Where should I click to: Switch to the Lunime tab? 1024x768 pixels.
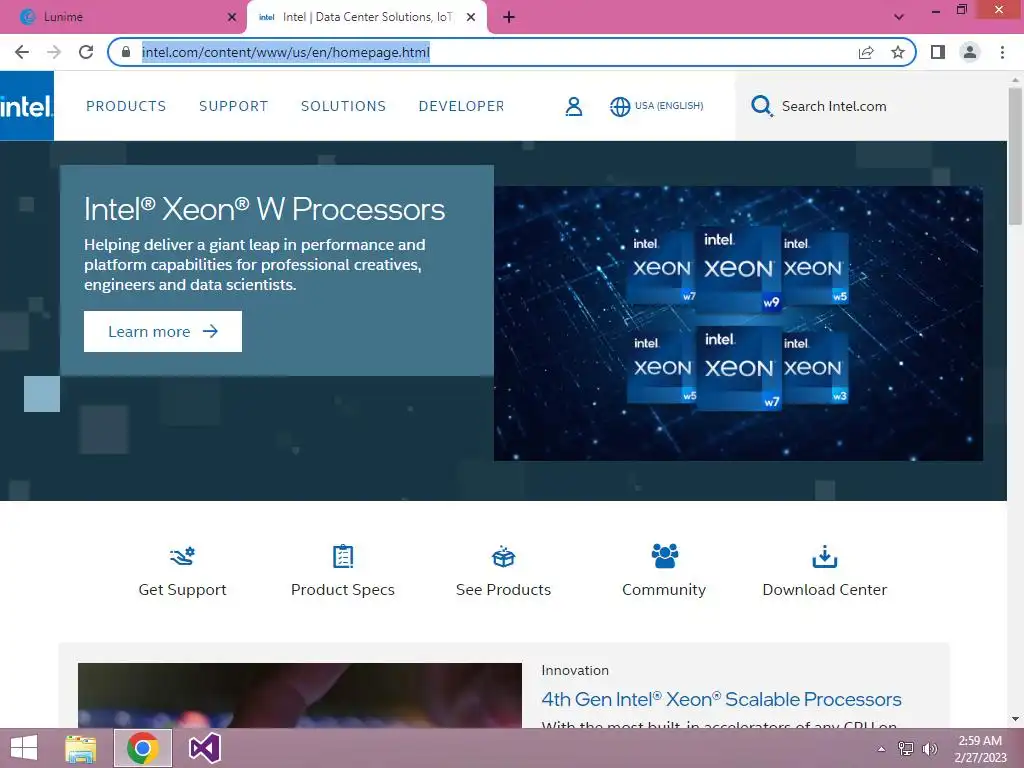pos(122,17)
